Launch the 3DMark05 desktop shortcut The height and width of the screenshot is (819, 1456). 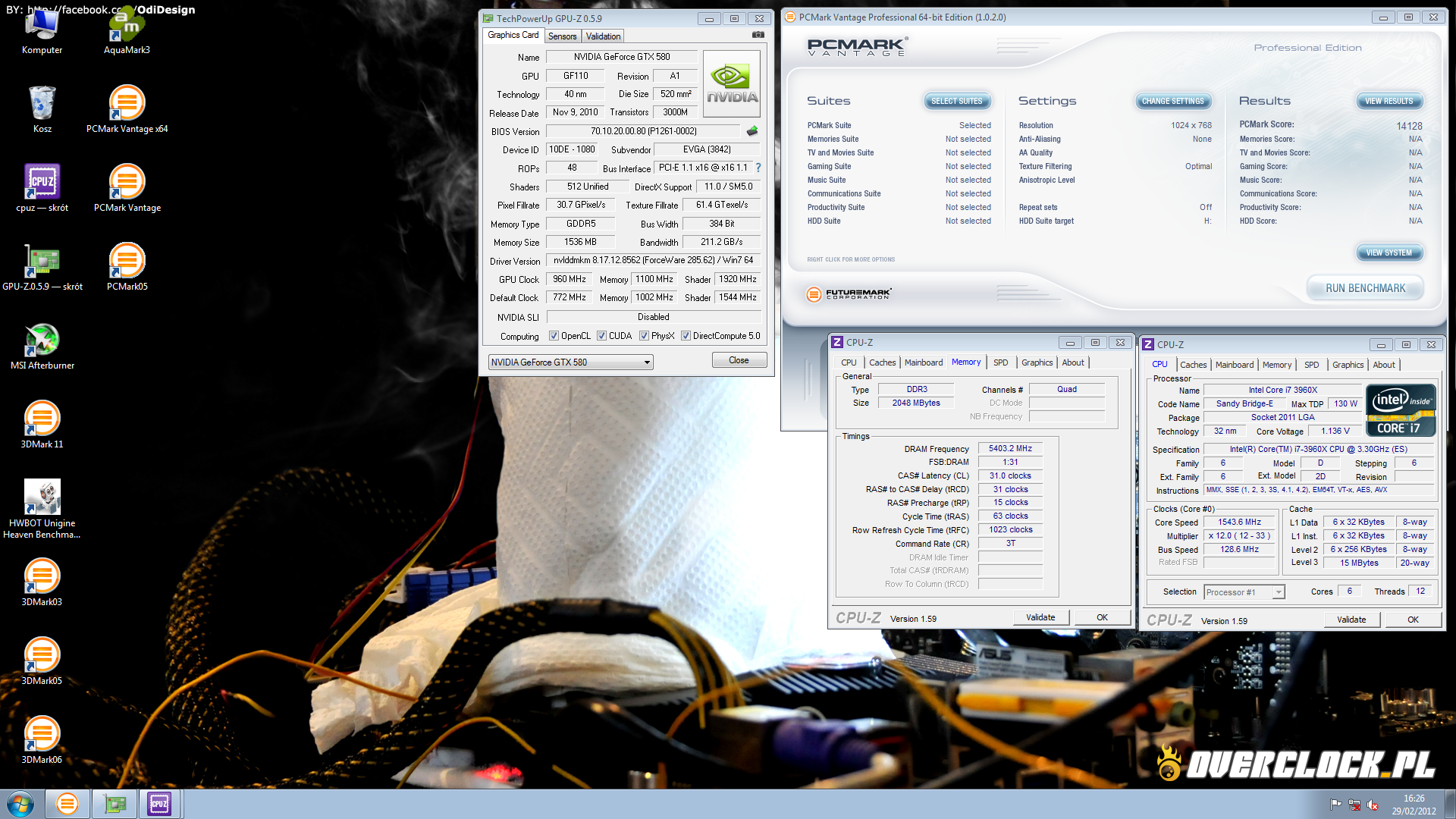[x=42, y=662]
